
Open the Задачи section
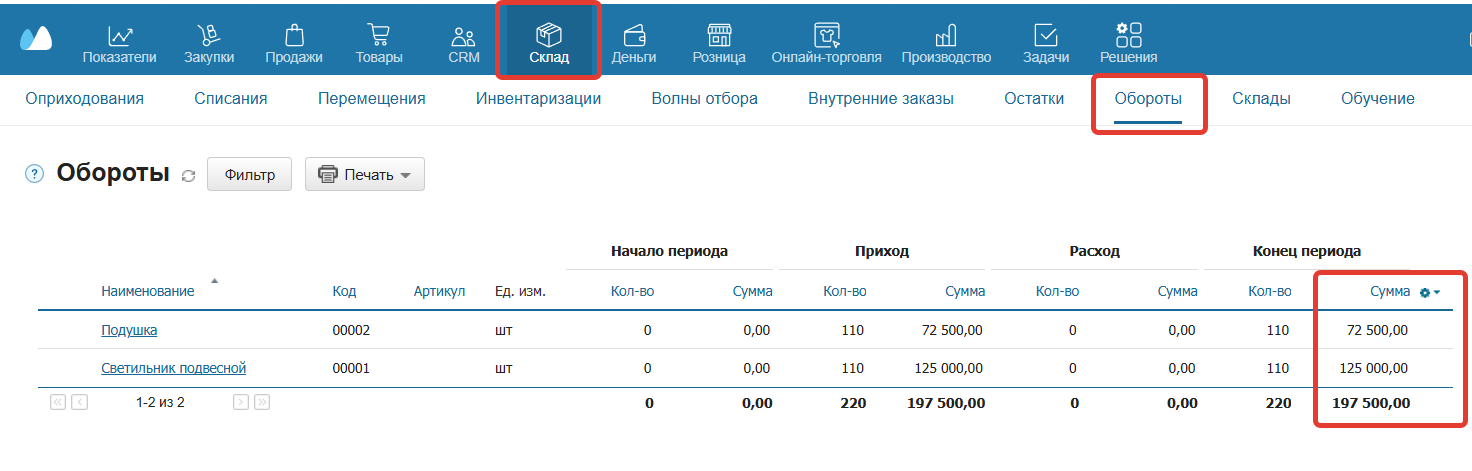point(1046,44)
